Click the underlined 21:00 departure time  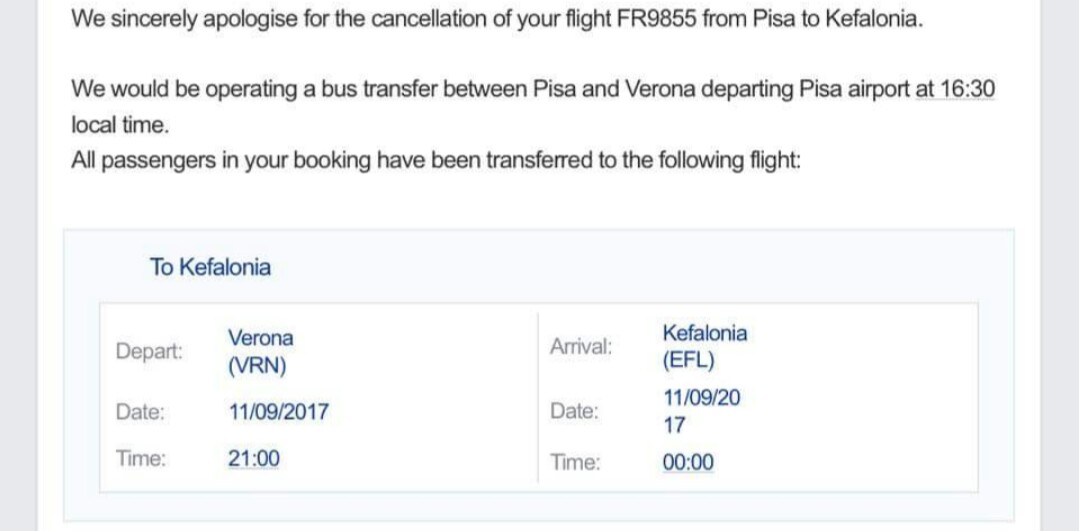point(254,459)
